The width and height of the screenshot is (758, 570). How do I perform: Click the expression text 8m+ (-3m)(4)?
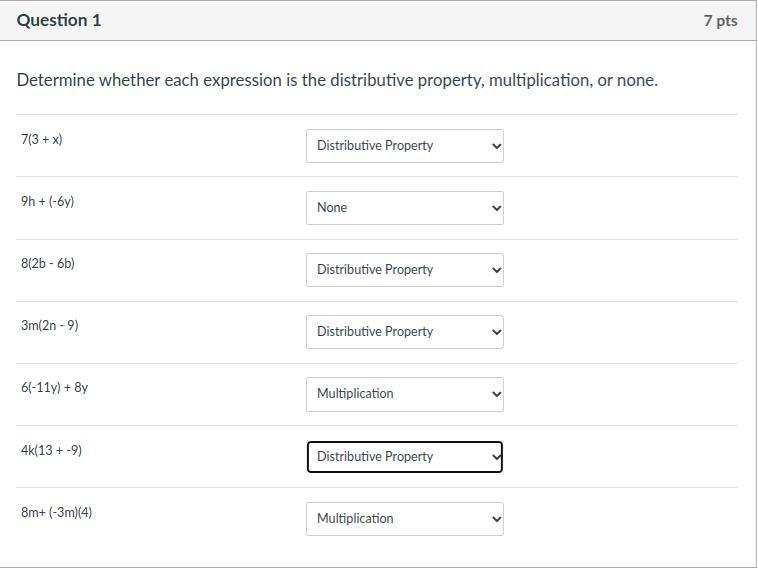coord(57,513)
